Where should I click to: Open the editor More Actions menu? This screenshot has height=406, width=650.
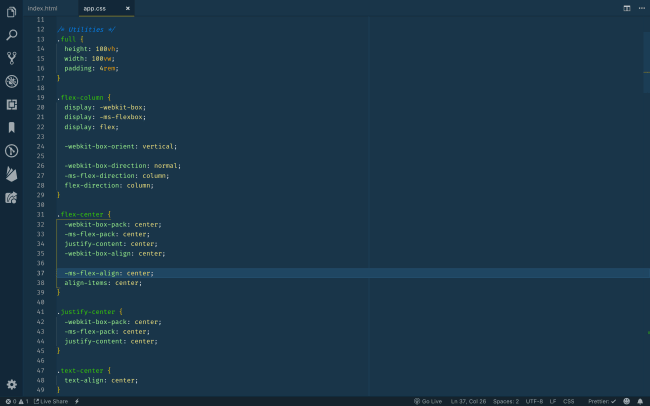(x=641, y=8)
